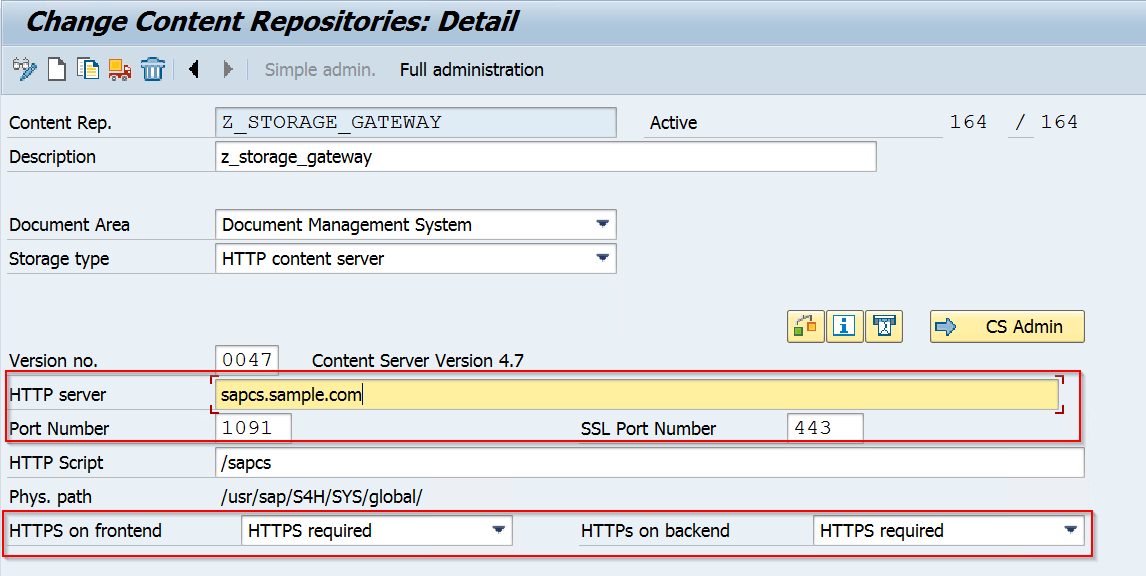Open the Storage type dropdown
1146x576 pixels.
point(416,259)
